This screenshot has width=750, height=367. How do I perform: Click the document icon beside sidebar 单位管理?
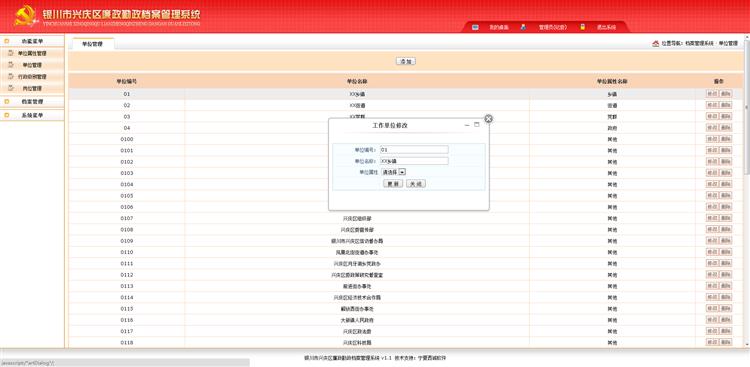(x=11, y=65)
